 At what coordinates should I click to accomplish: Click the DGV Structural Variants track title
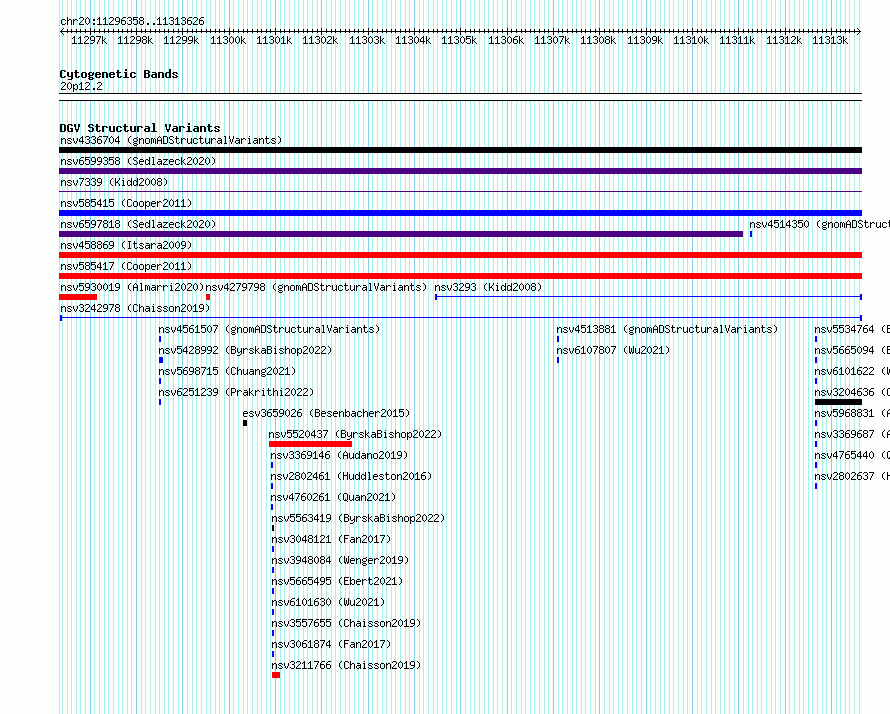pyautogui.click(x=140, y=128)
